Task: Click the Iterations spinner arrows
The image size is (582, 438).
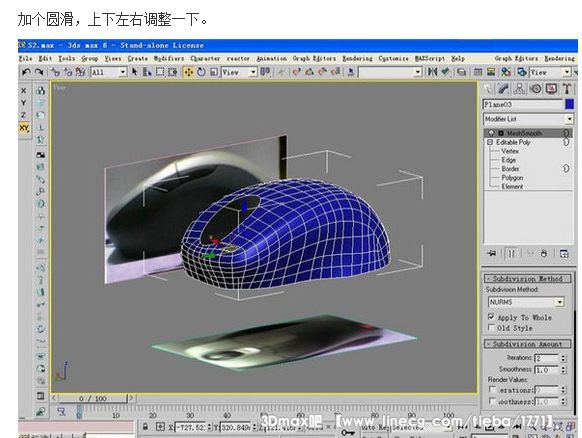Action: tap(563, 358)
